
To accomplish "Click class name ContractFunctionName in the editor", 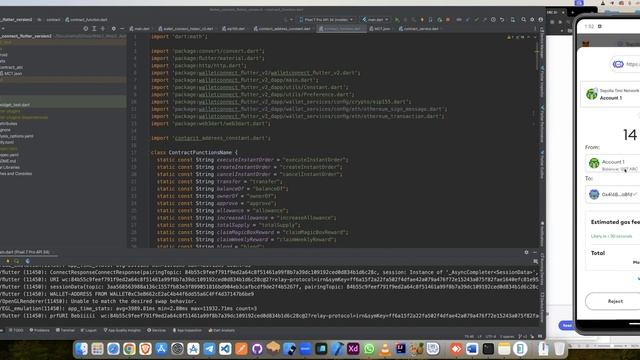I will [200, 152].
